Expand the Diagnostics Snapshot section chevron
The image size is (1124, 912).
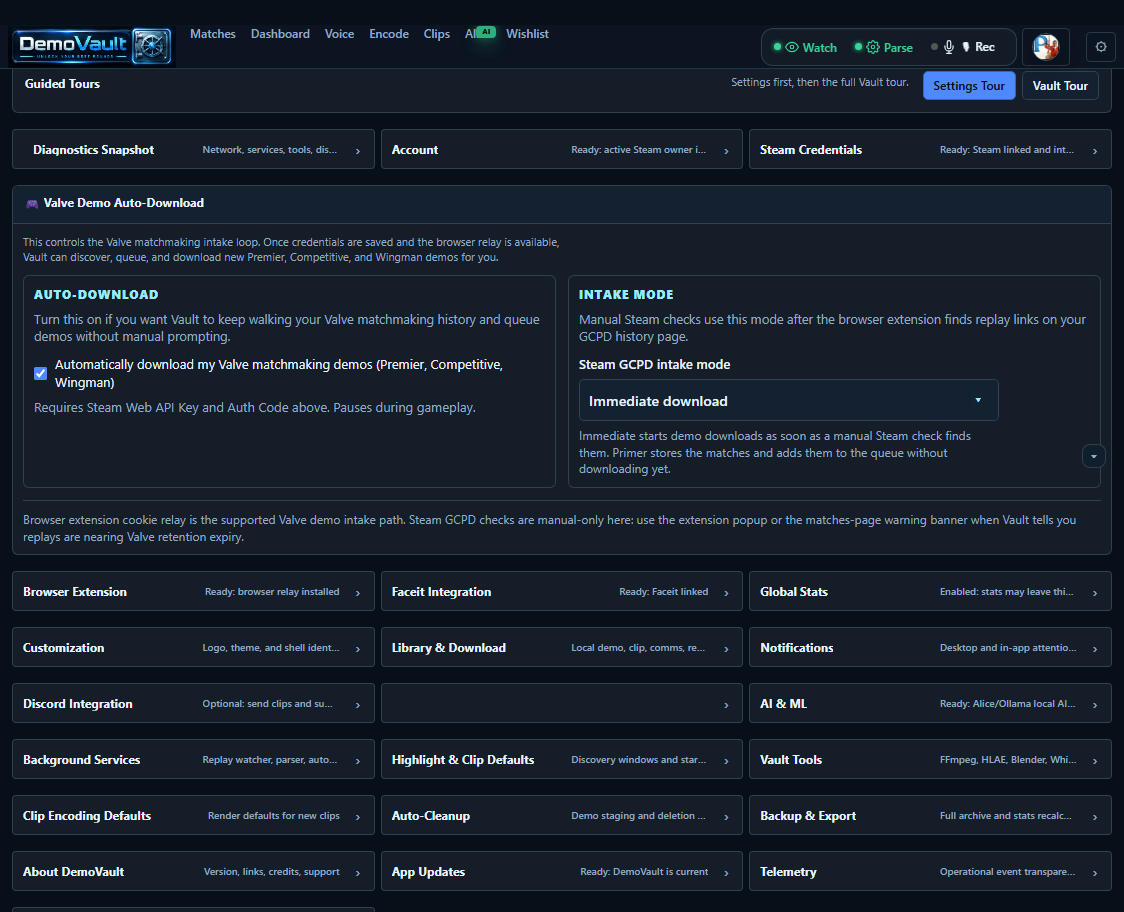pyautogui.click(x=358, y=151)
